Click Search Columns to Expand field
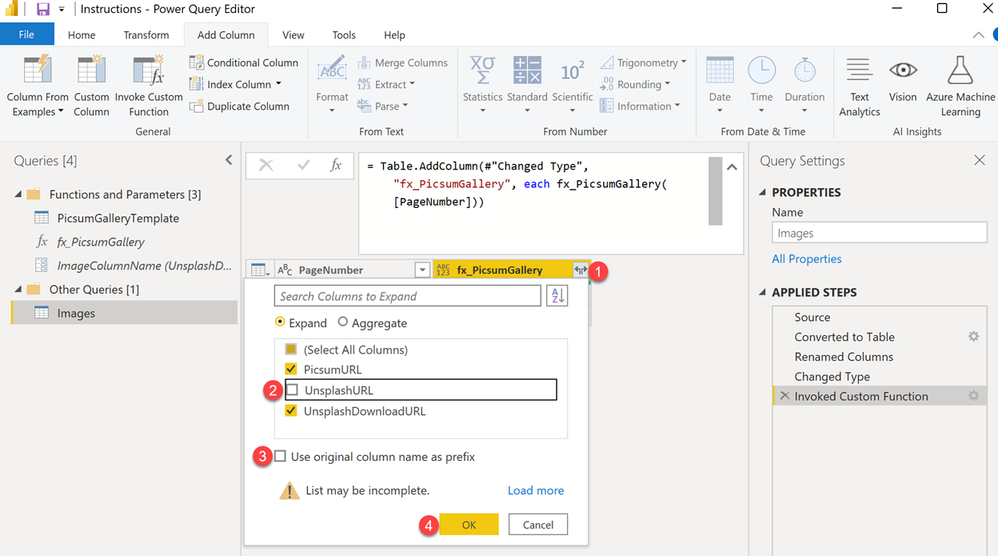 click(x=407, y=296)
